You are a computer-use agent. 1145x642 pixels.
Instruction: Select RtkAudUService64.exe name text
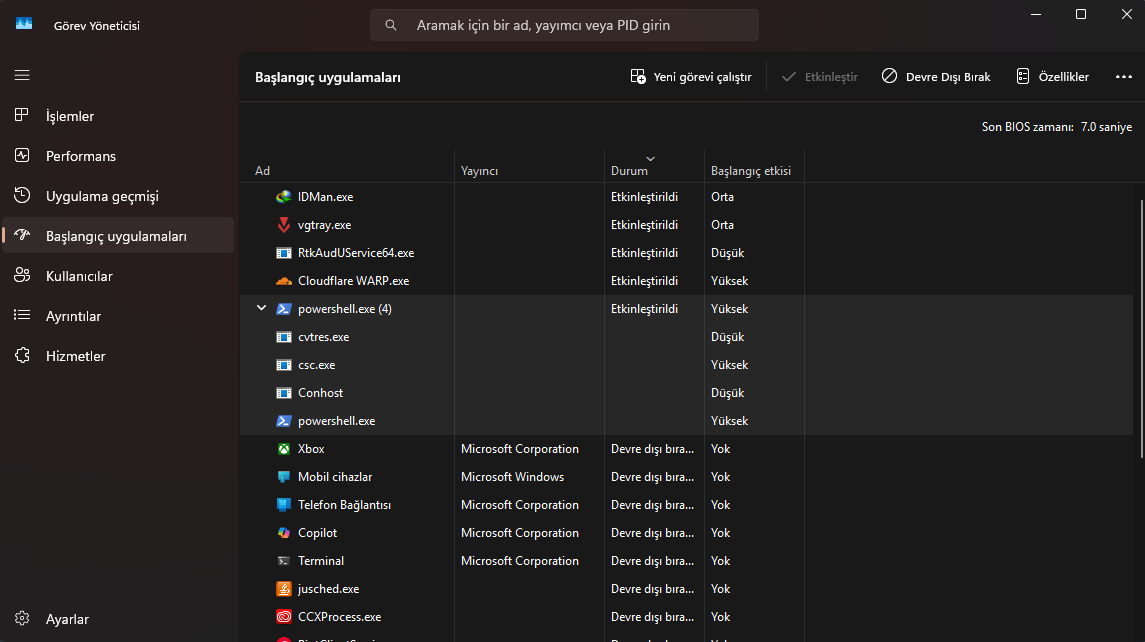click(x=356, y=253)
